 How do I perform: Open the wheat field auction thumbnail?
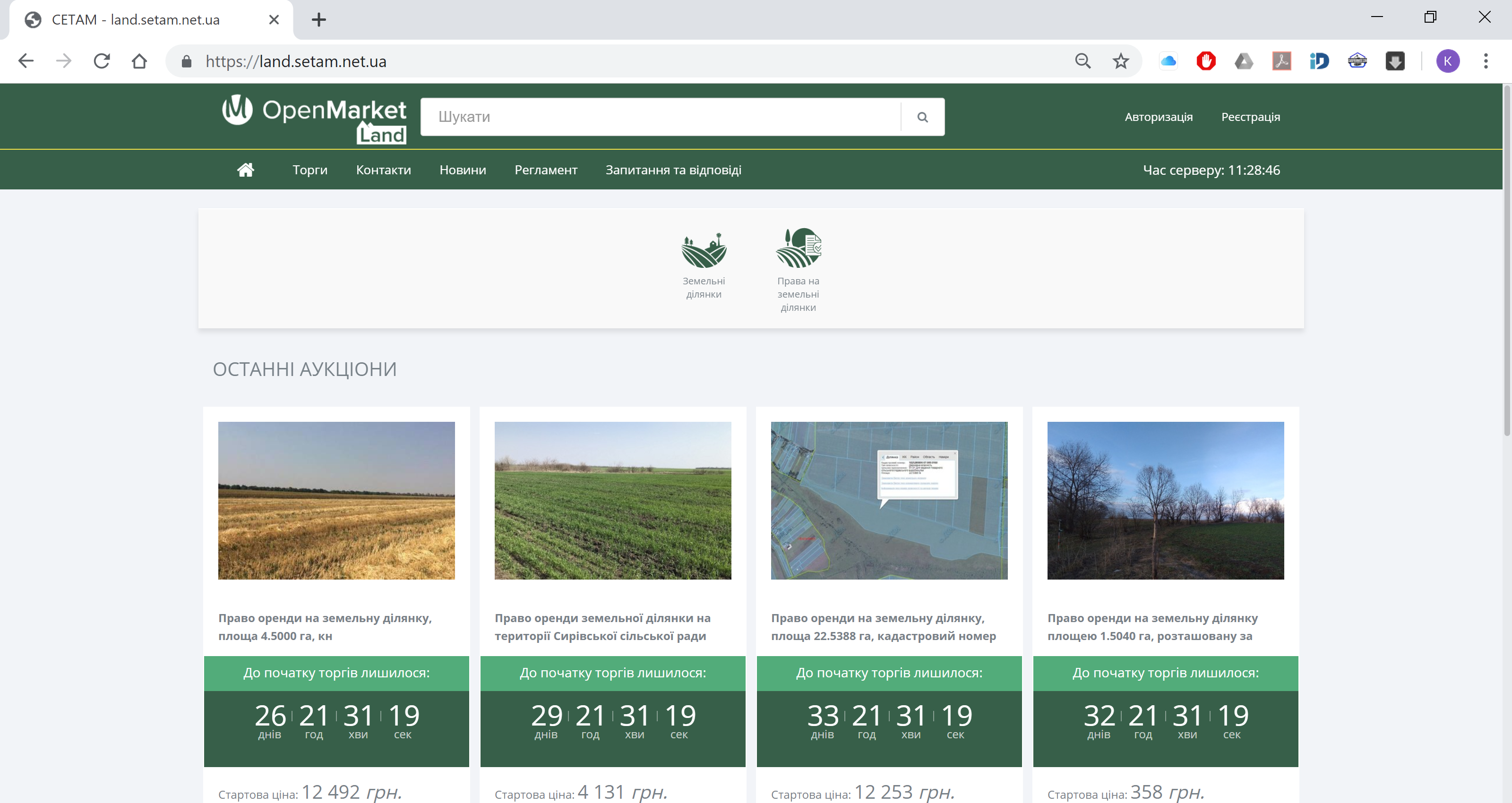point(336,500)
